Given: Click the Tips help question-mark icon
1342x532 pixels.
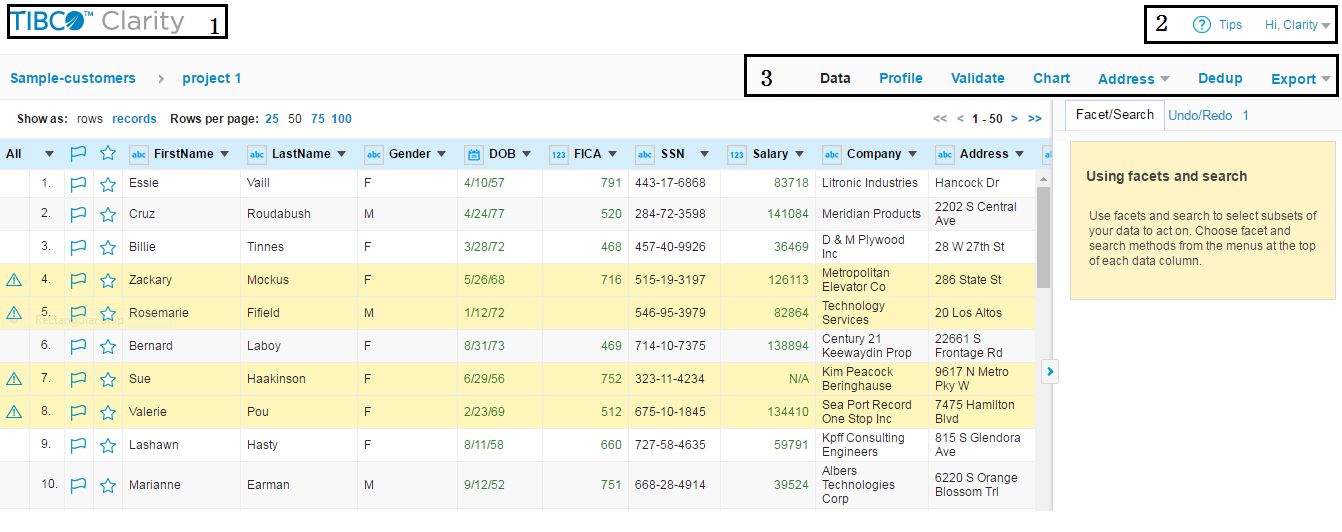Looking at the screenshot, I should click(x=1202, y=25).
